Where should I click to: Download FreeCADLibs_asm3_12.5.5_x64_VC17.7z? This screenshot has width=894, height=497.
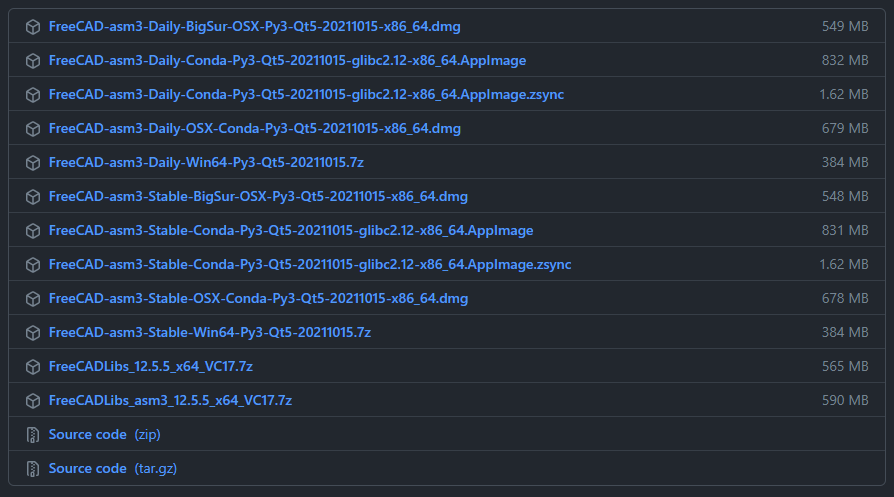(x=170, y=400)
